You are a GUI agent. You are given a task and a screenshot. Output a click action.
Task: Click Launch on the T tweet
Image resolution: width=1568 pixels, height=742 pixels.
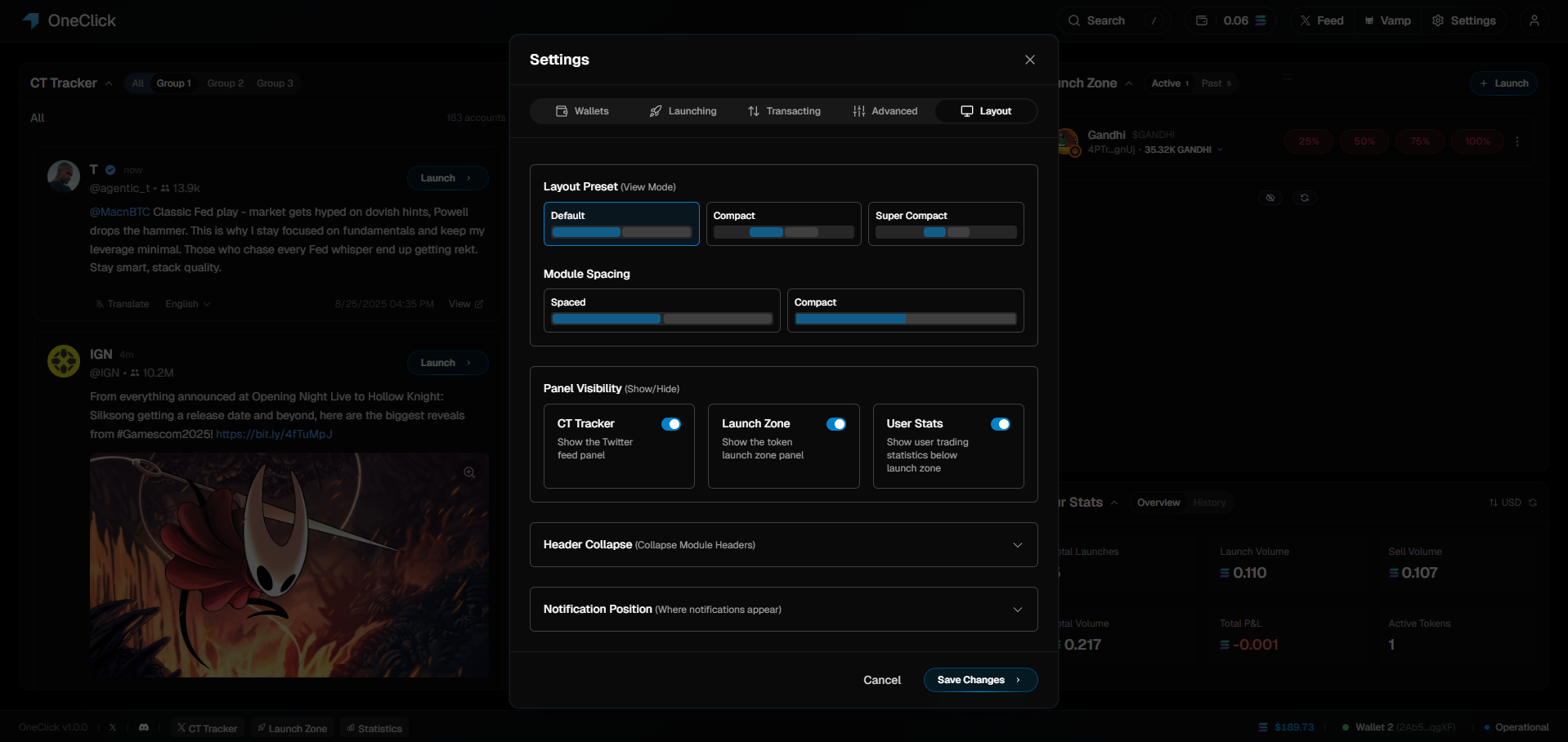pyautogui.click(x=447, y=178)
